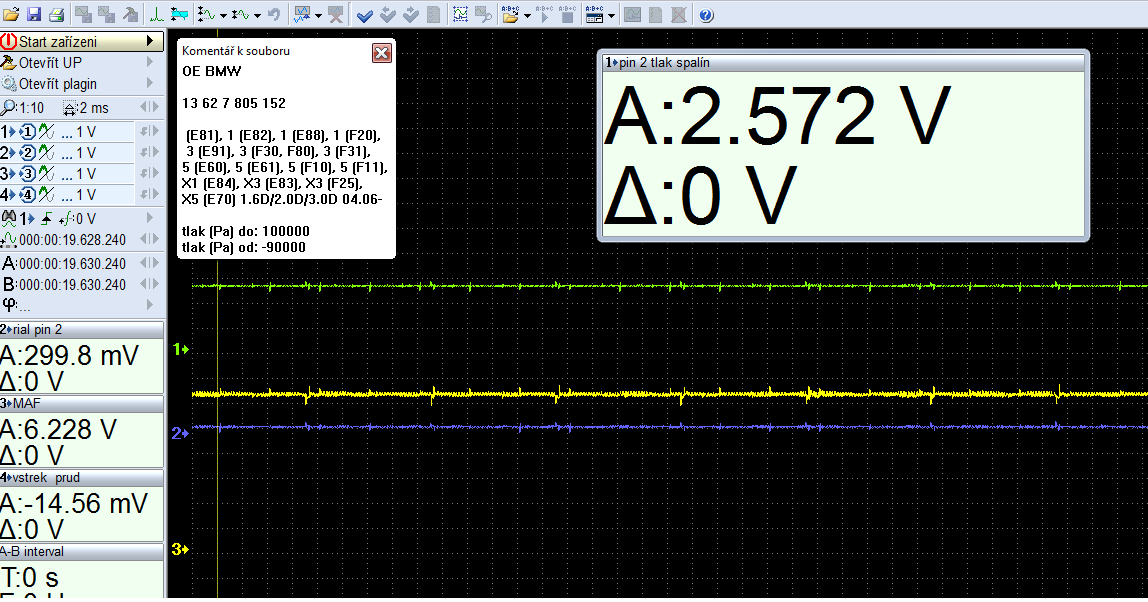Image resolution: width=1148 pixels, height=602 pixels.
Task: Click the next mark arrow icon
Action: click(411, 14)
